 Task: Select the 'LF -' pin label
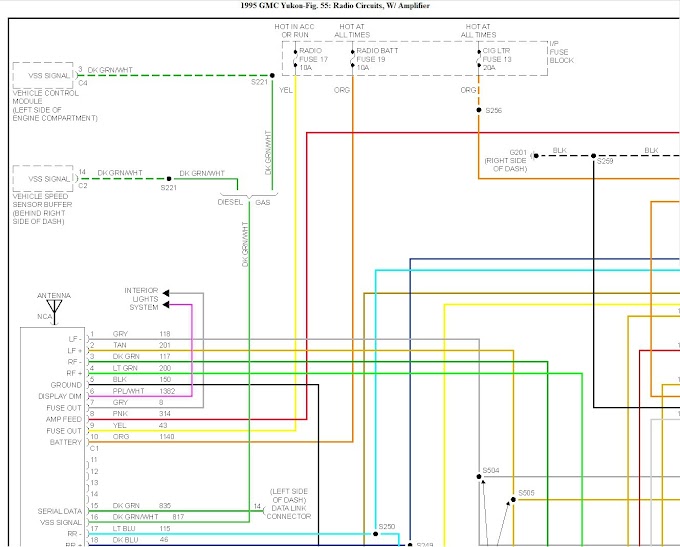click(x=75, y=339)
